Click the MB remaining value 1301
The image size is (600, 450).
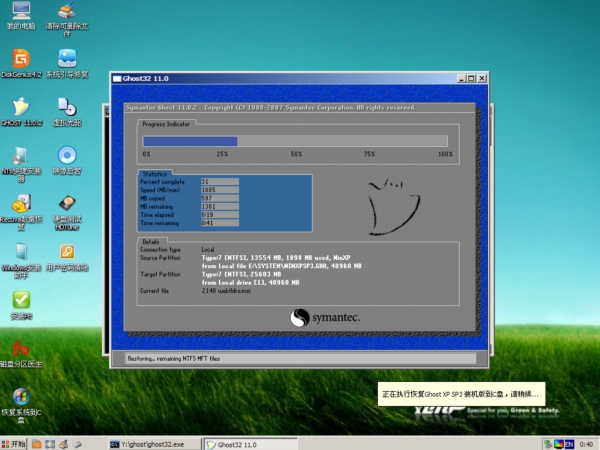(x=220, y=207)
